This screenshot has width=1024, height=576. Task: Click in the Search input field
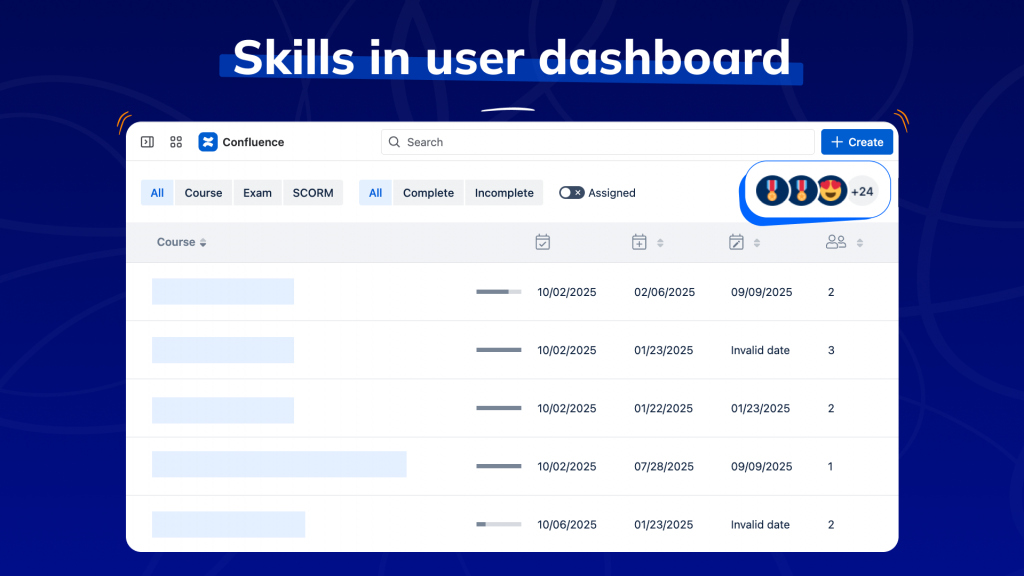(600, 142)
